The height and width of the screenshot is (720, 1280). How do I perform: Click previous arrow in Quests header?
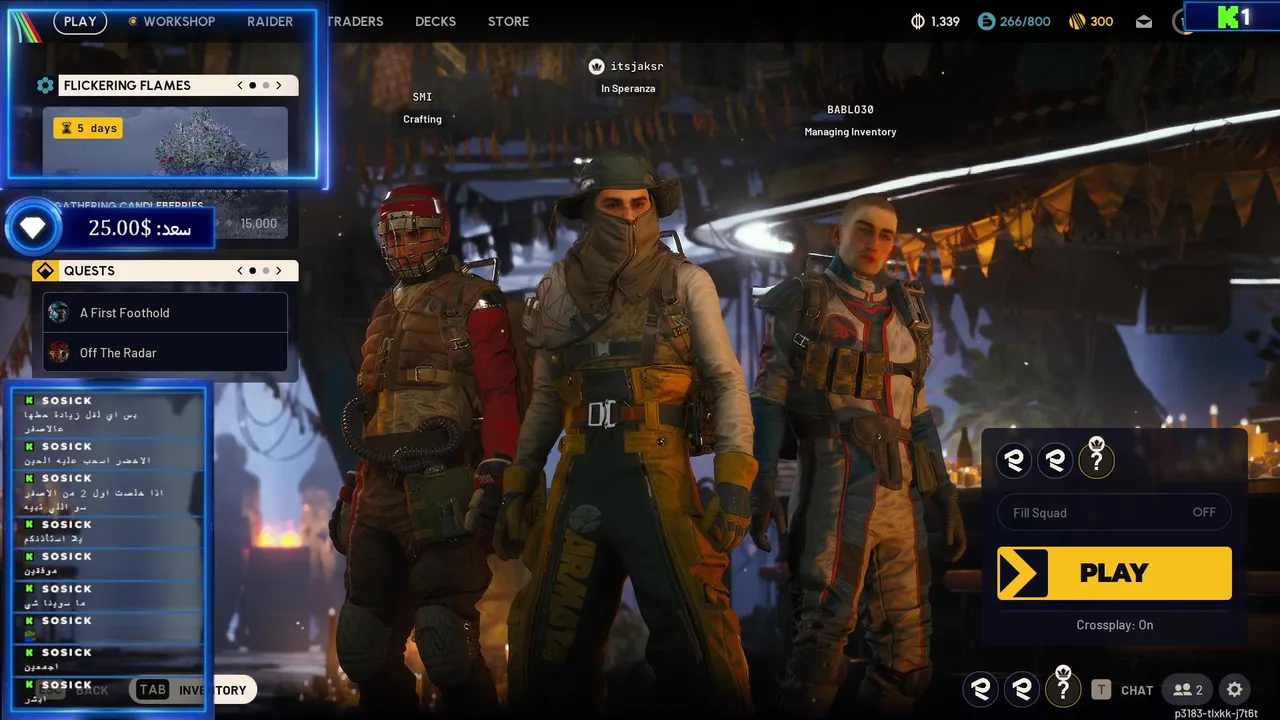pos(240,271)
